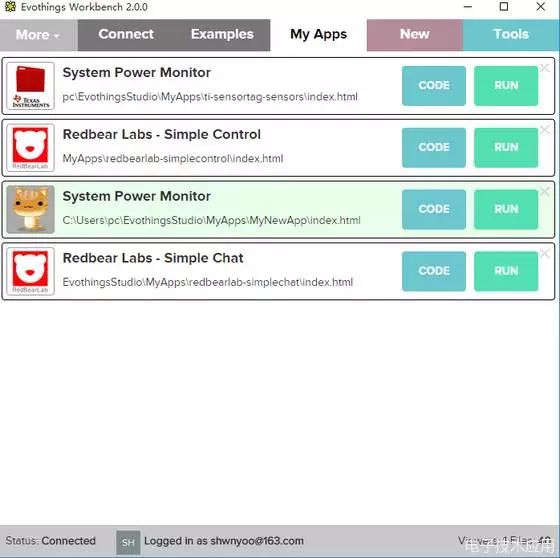Open code for MyNewApp System Power Monitor
The height and width of the screenshot is (558, 560).
point(434,209)
